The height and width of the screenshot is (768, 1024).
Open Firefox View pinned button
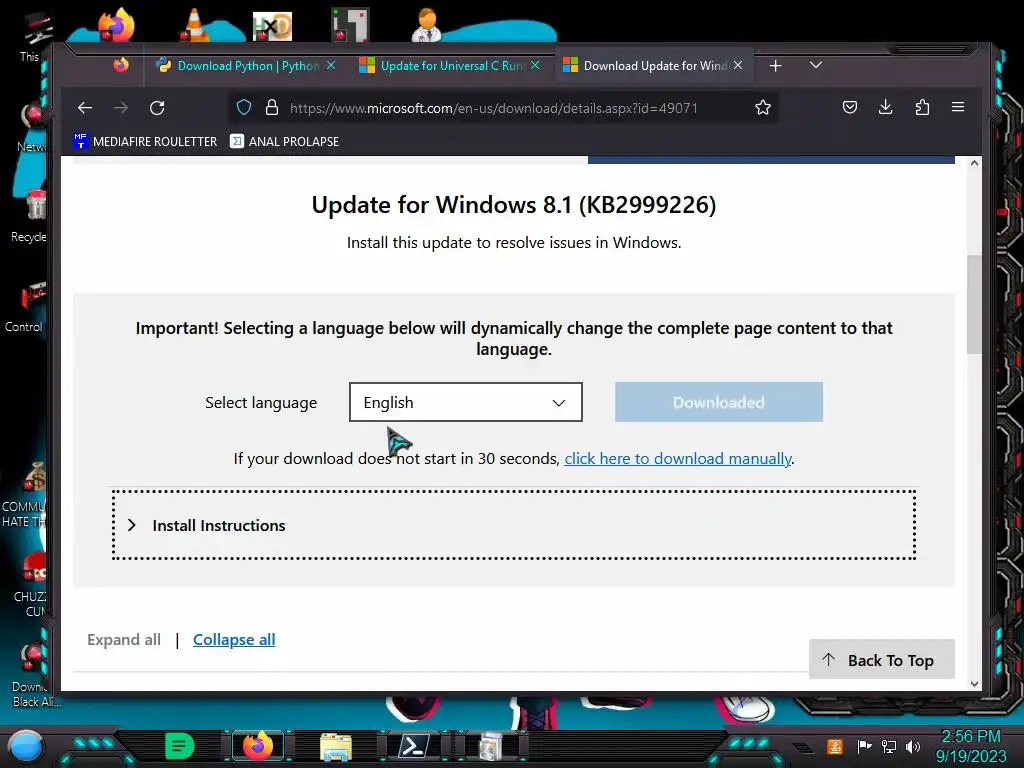coord(121,65)
